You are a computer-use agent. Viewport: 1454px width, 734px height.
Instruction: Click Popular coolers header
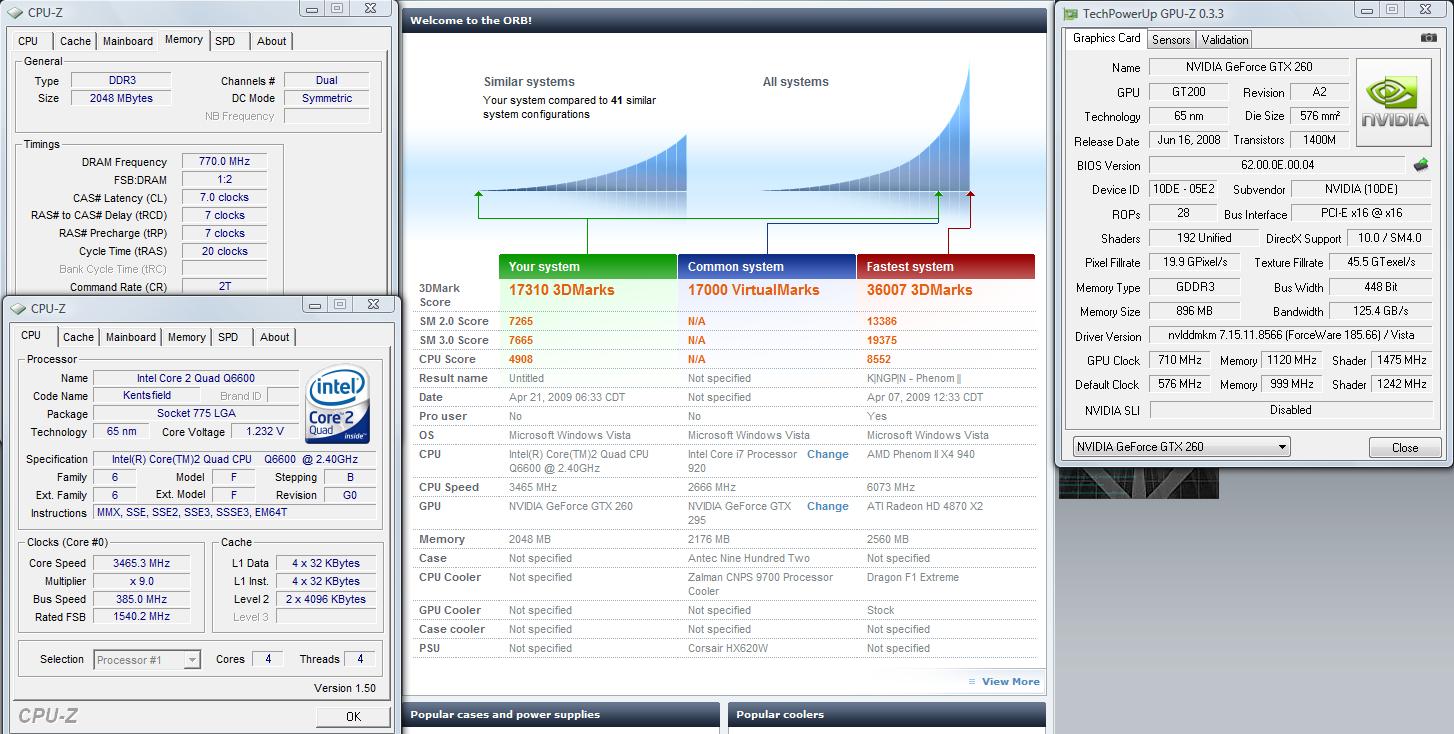[x=887, y=715]
